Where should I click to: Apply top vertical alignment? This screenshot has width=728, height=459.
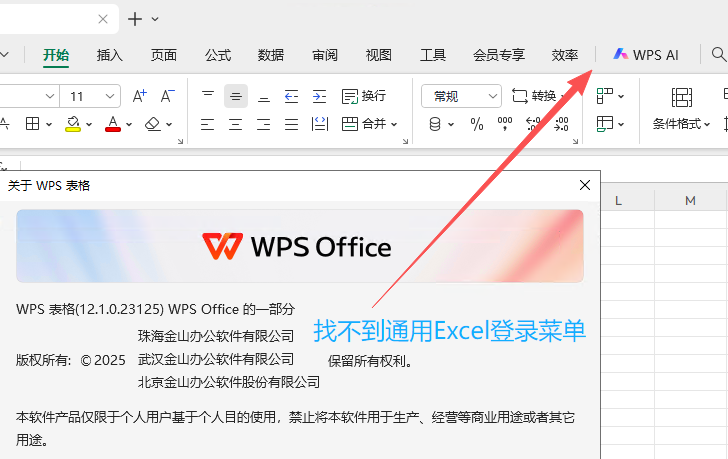click(208, 96)
